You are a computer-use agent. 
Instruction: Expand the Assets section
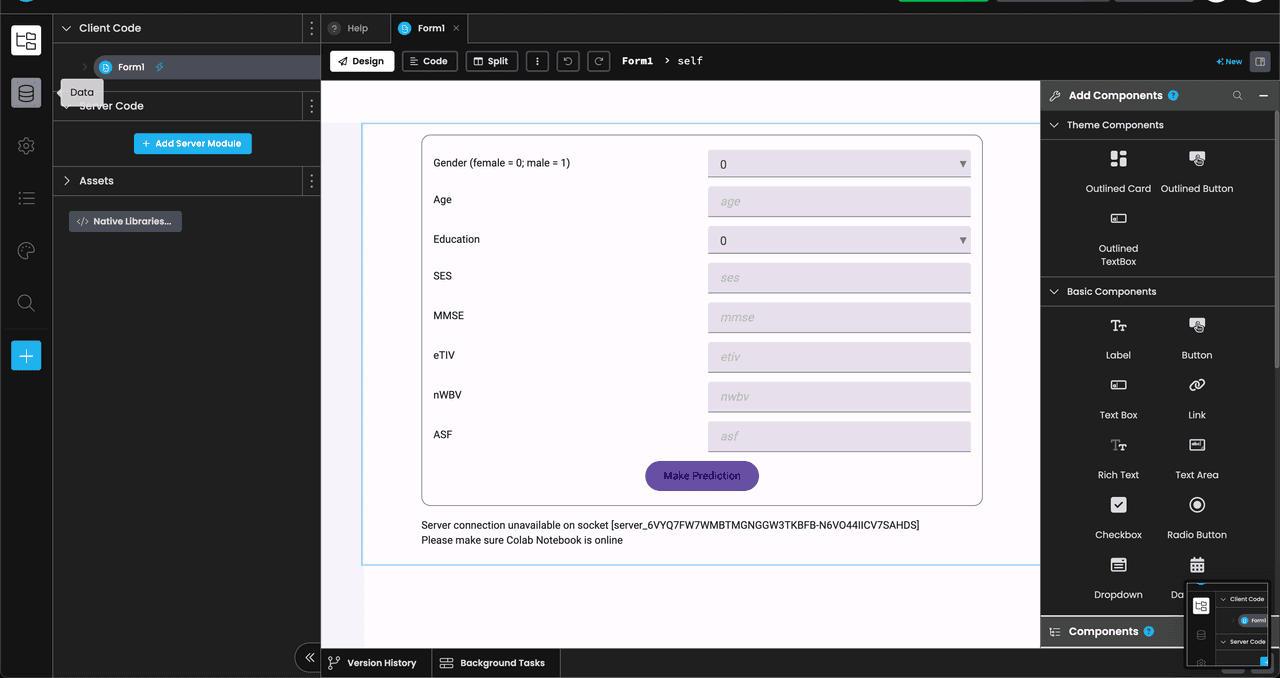pos(67,181)
